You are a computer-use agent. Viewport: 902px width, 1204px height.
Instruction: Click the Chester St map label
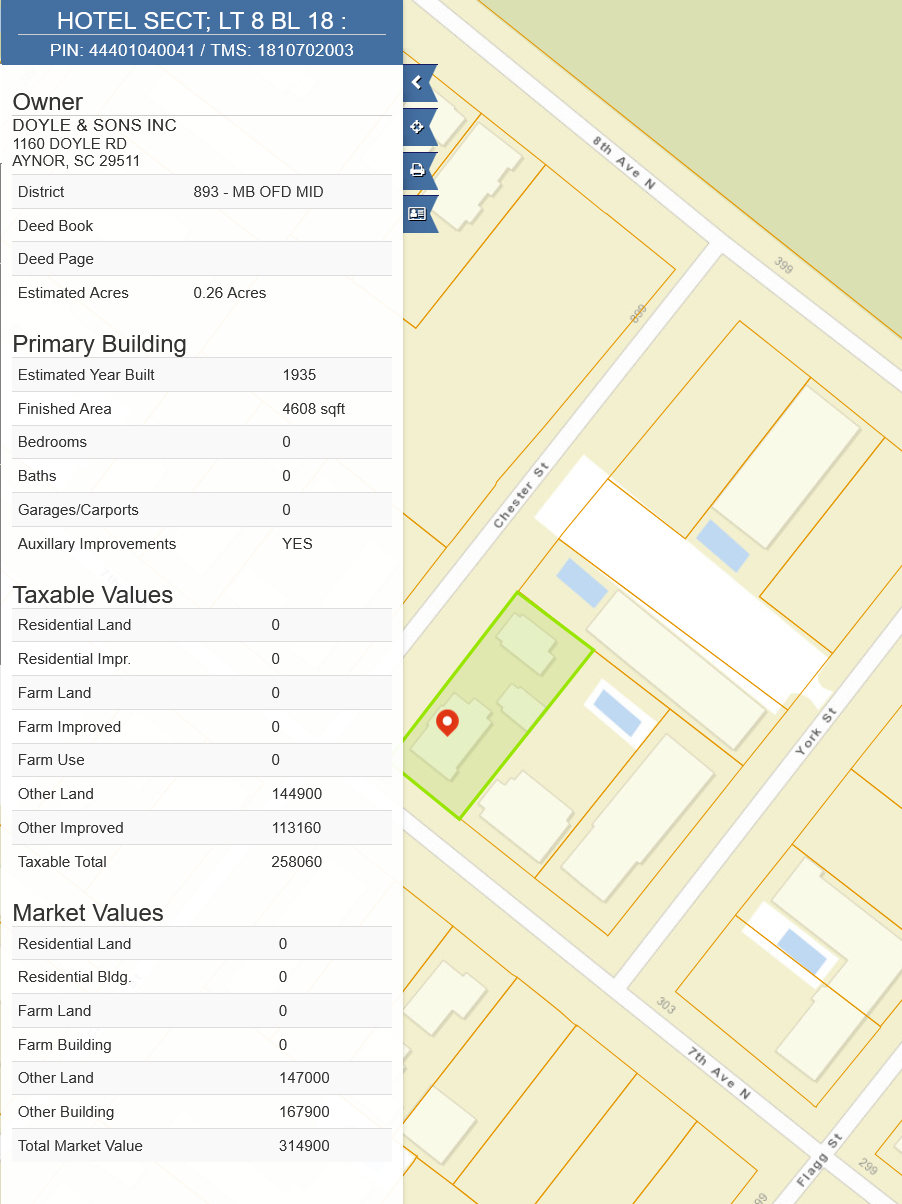click(x=521, y=495)
